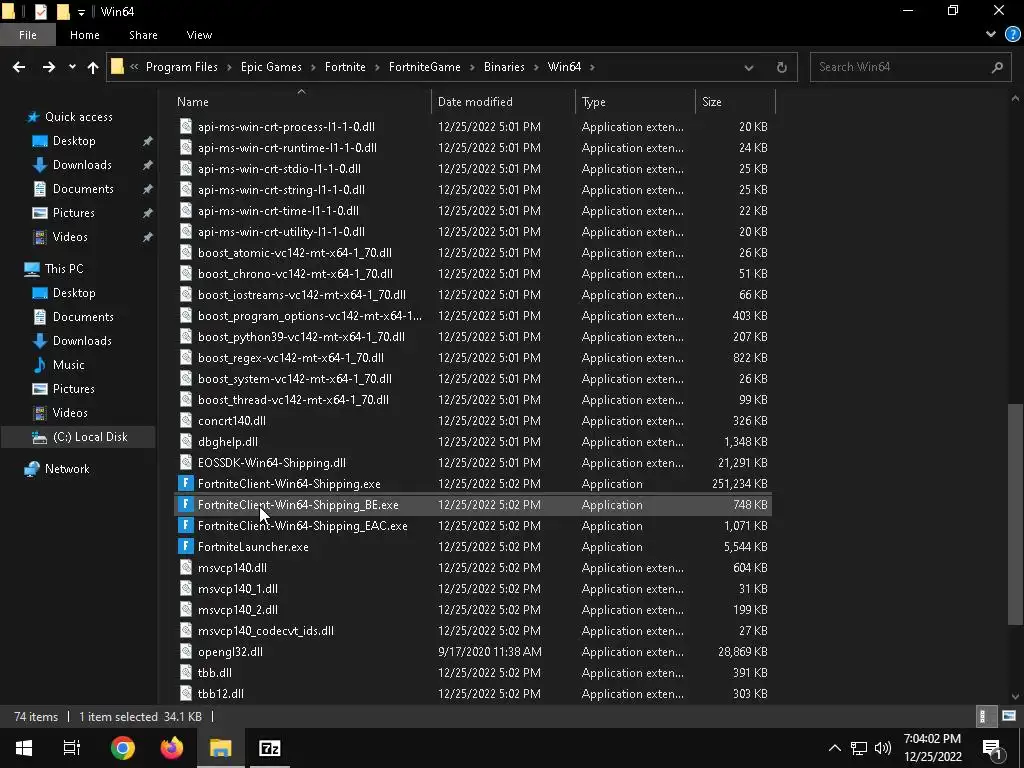Open the File menu
The height and width of the screenshot is (768, 1024).
[x=27, y=35]
